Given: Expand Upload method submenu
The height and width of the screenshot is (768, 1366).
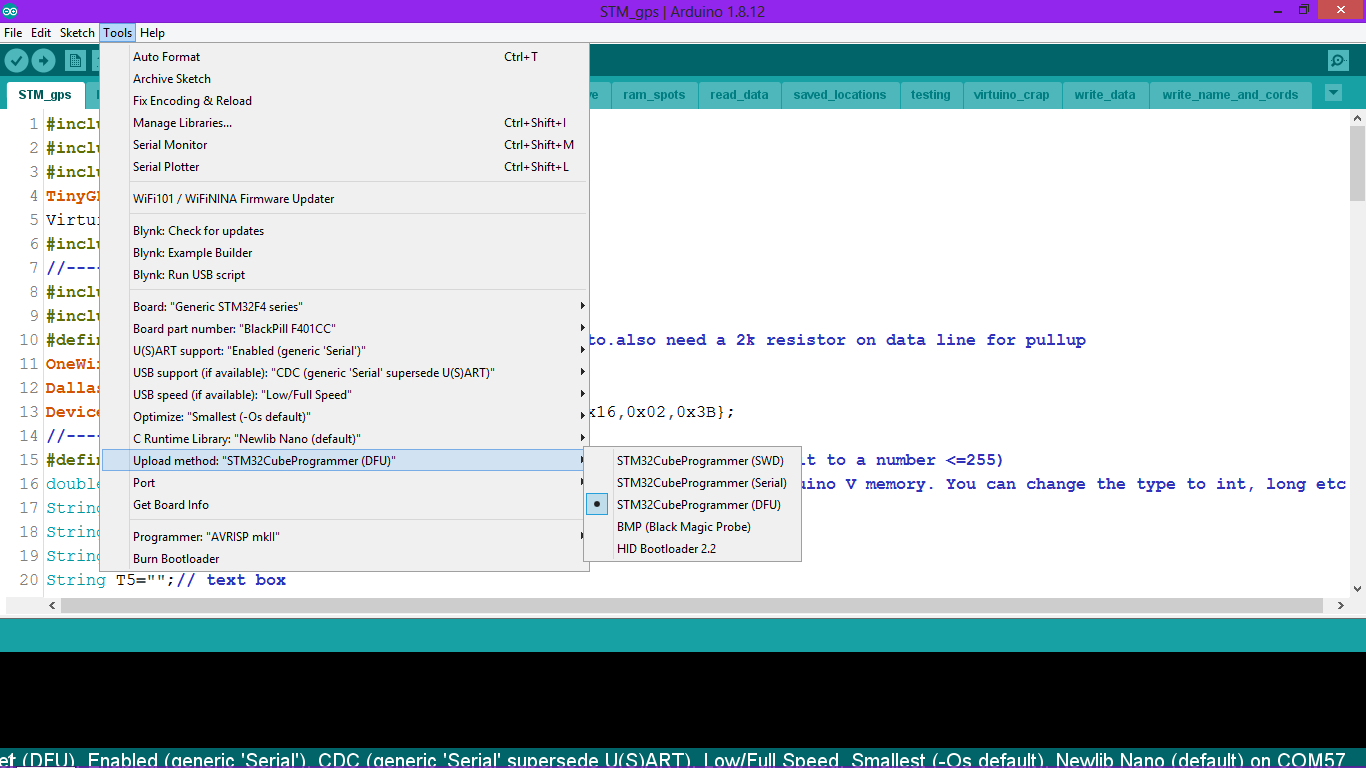Looking at the screenshot, I should click(345, 461).
